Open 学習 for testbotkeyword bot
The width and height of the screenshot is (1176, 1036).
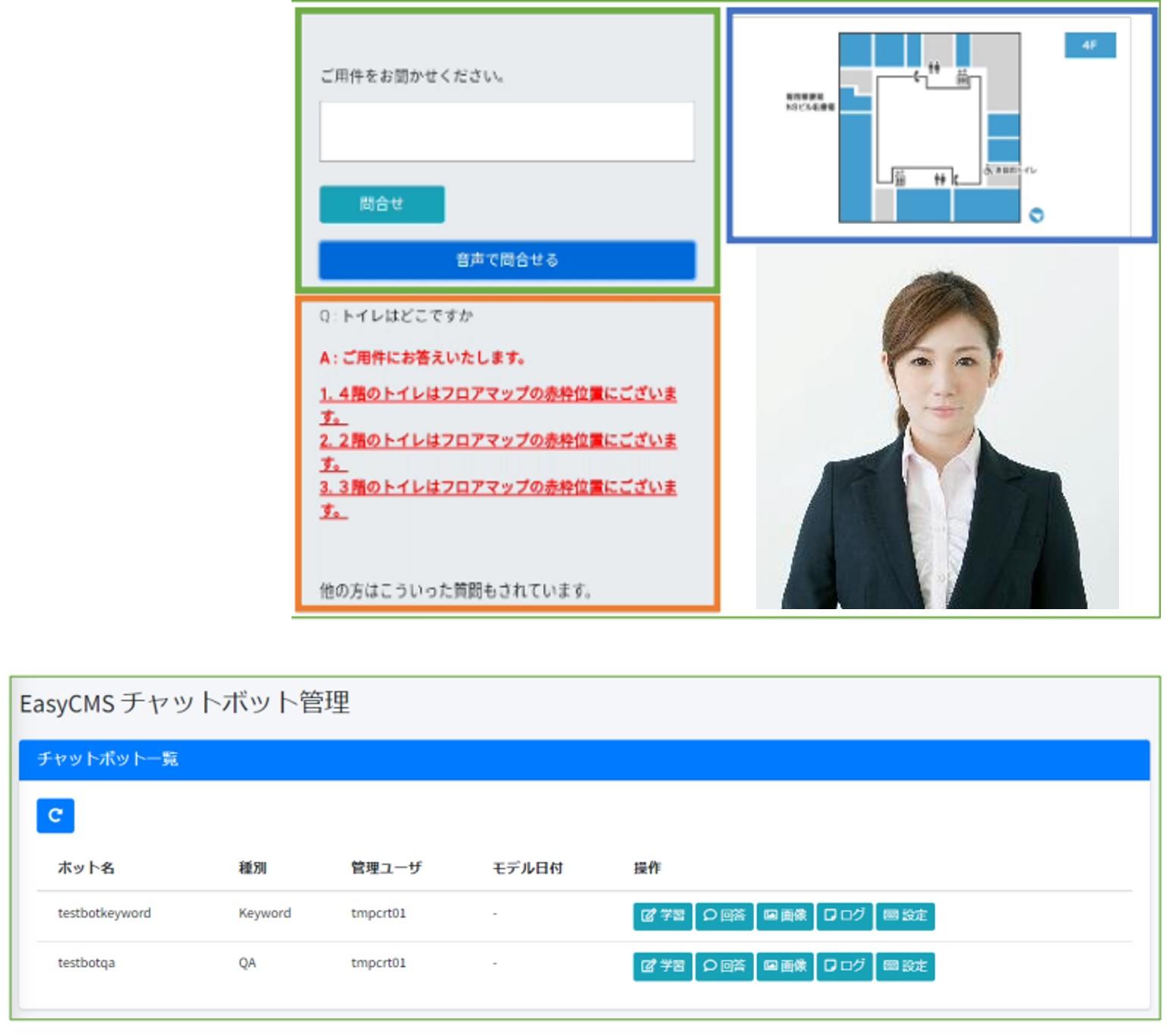coord(662,916)
